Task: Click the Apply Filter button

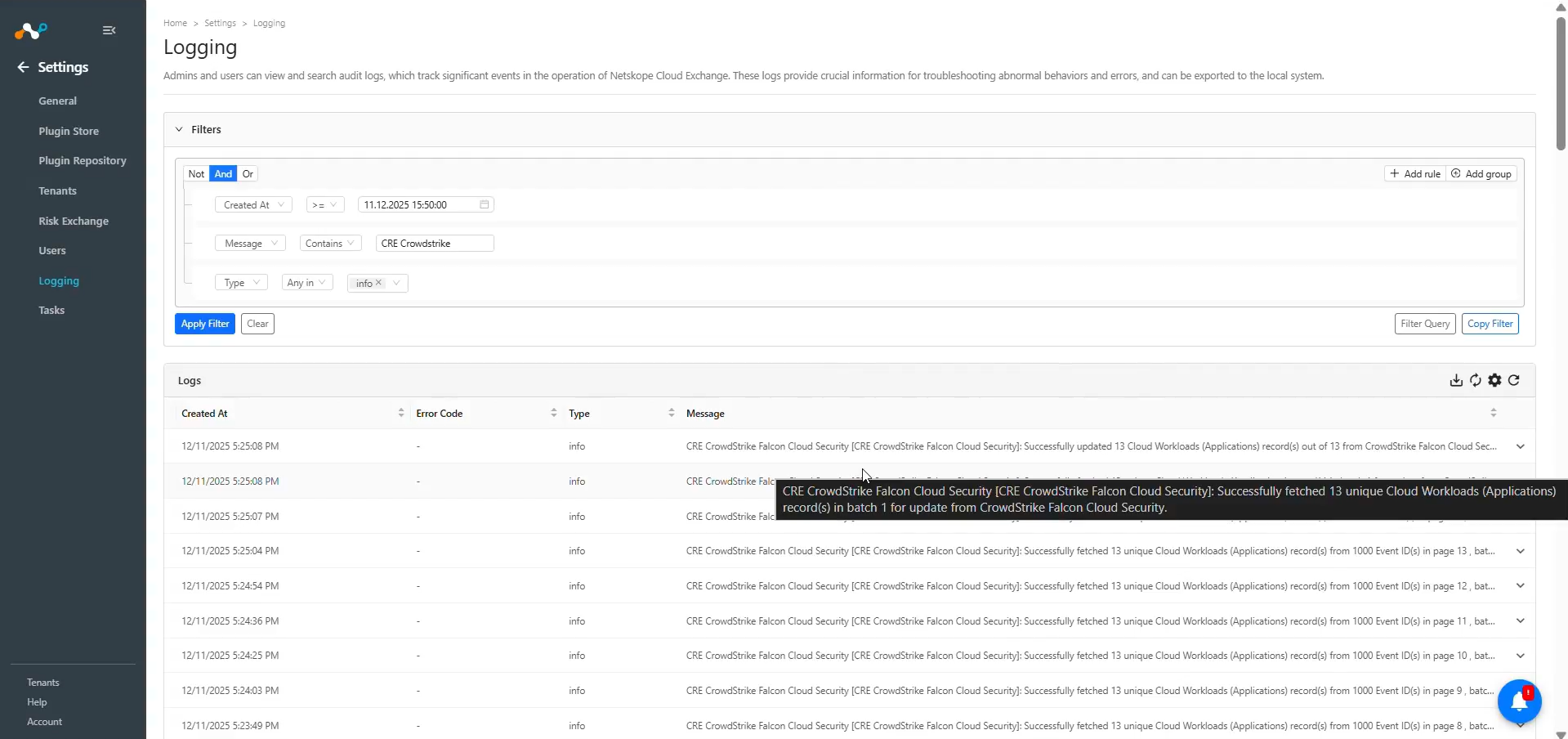Action: (205, 324)
